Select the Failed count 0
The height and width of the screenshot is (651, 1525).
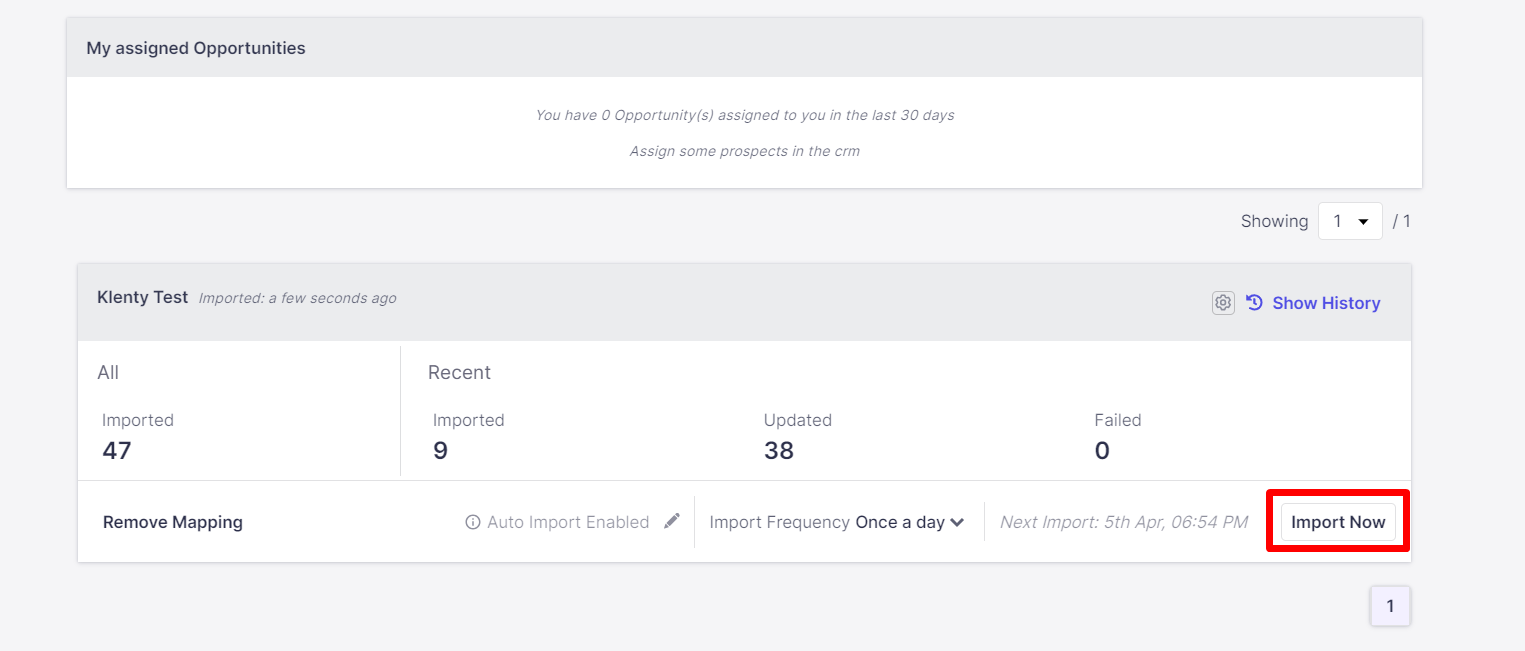1102,451
